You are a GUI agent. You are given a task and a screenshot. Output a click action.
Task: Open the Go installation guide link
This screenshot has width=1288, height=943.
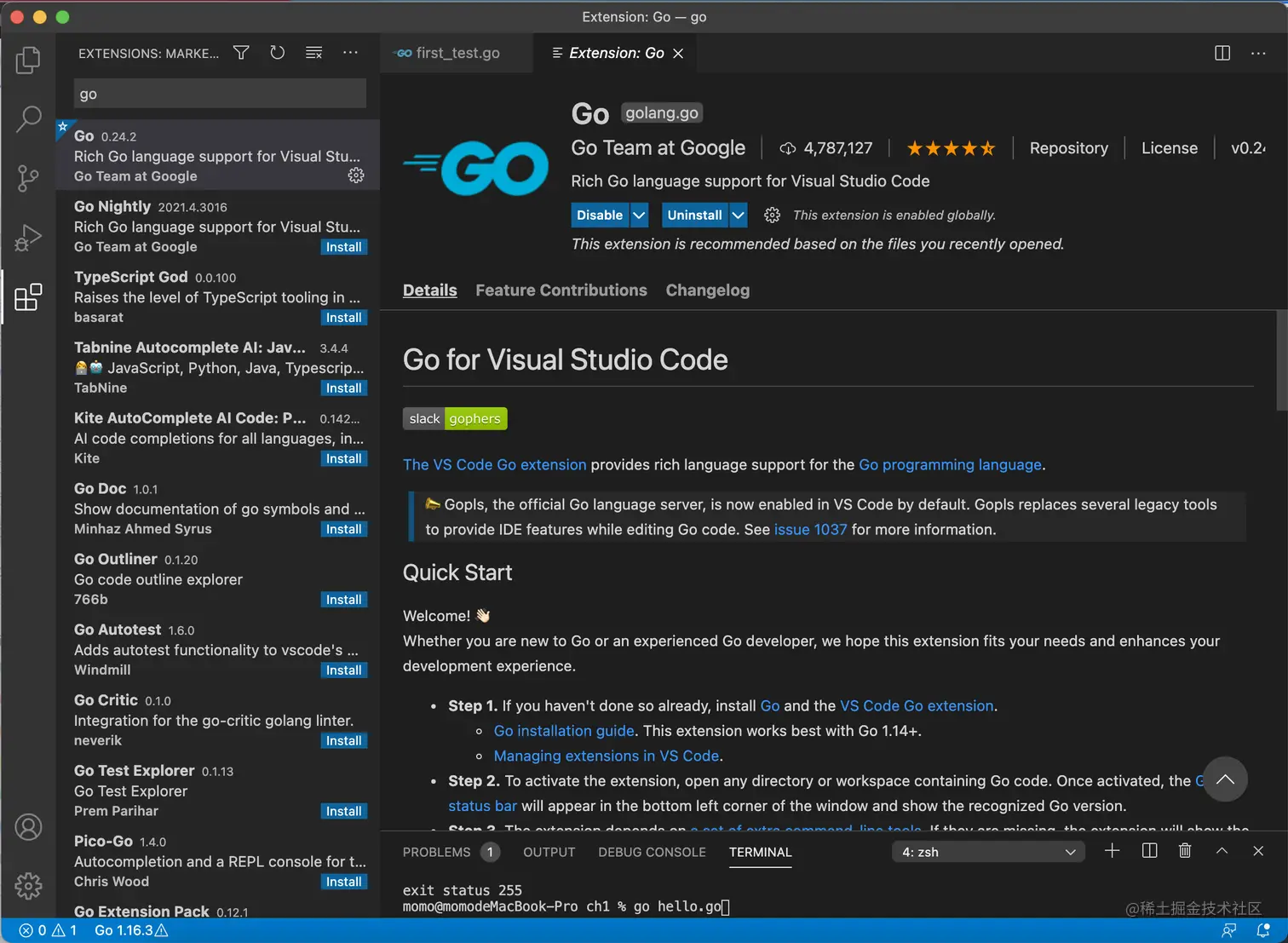[564, 731]
